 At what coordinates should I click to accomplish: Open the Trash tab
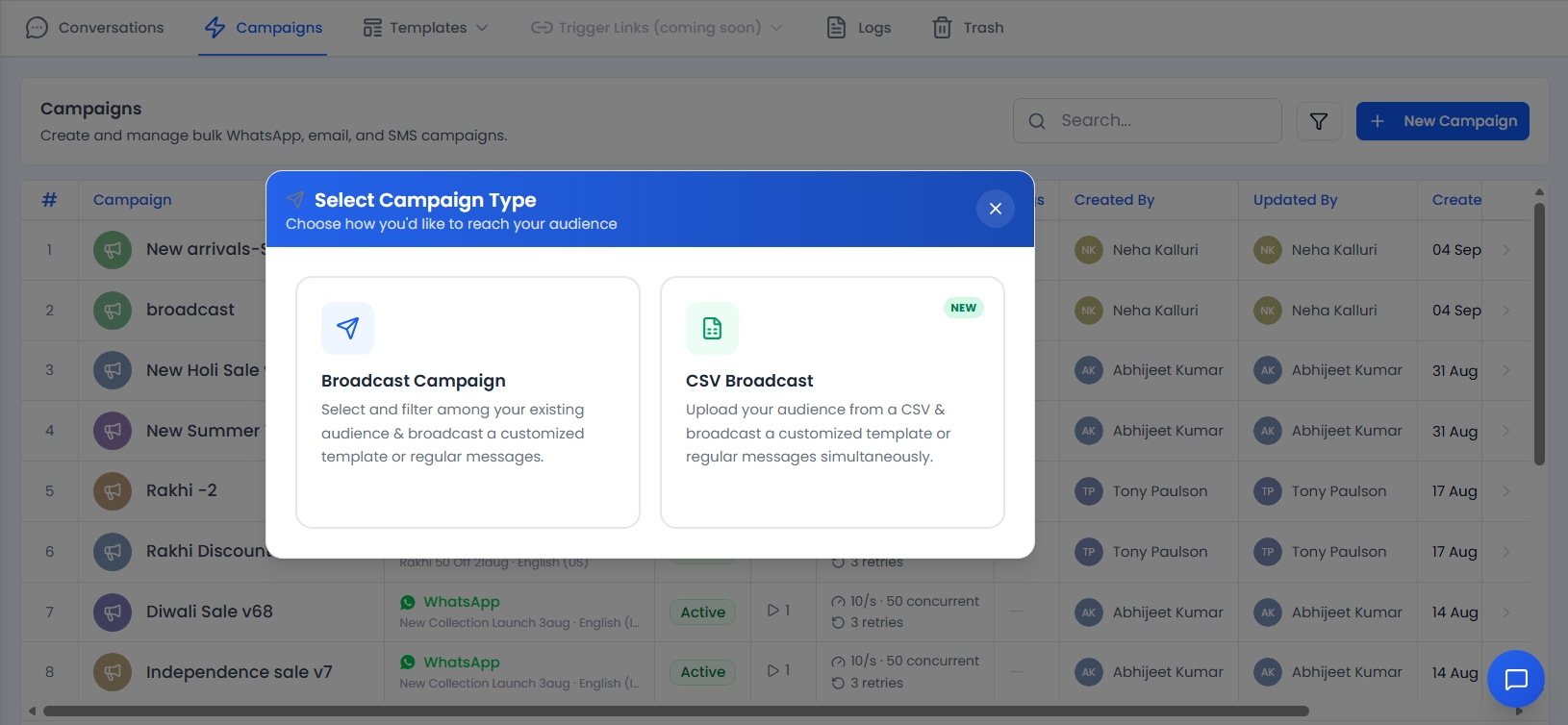pyautogui.click(x=968, y=28)
